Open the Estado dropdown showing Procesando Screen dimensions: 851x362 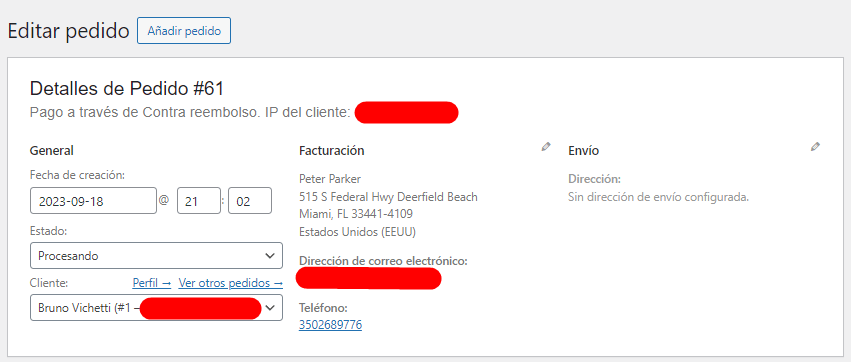pyautogui.click(x=156, y=255)
